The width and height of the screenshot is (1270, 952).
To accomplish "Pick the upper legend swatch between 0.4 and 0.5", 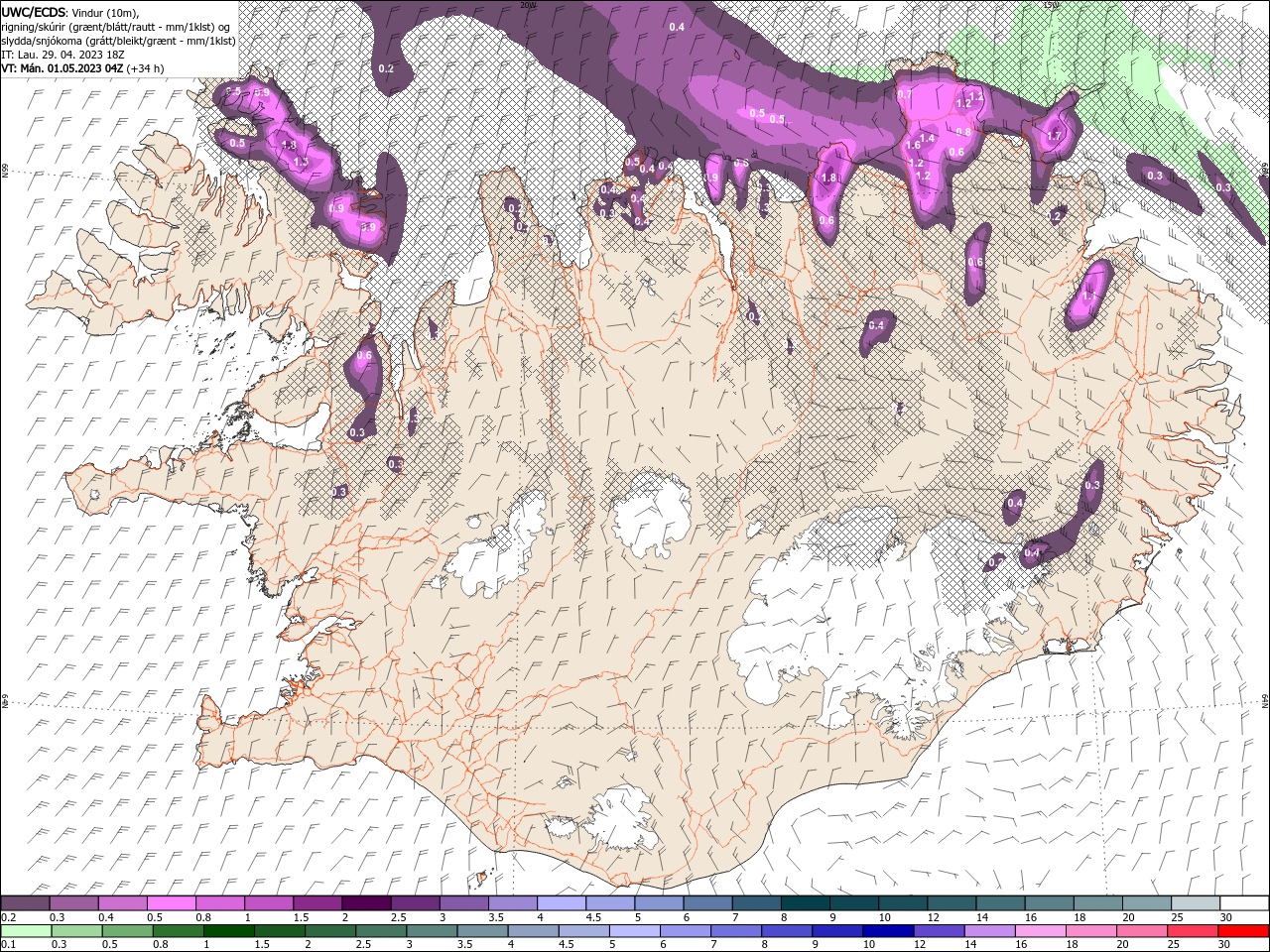I will coord(122,903).
